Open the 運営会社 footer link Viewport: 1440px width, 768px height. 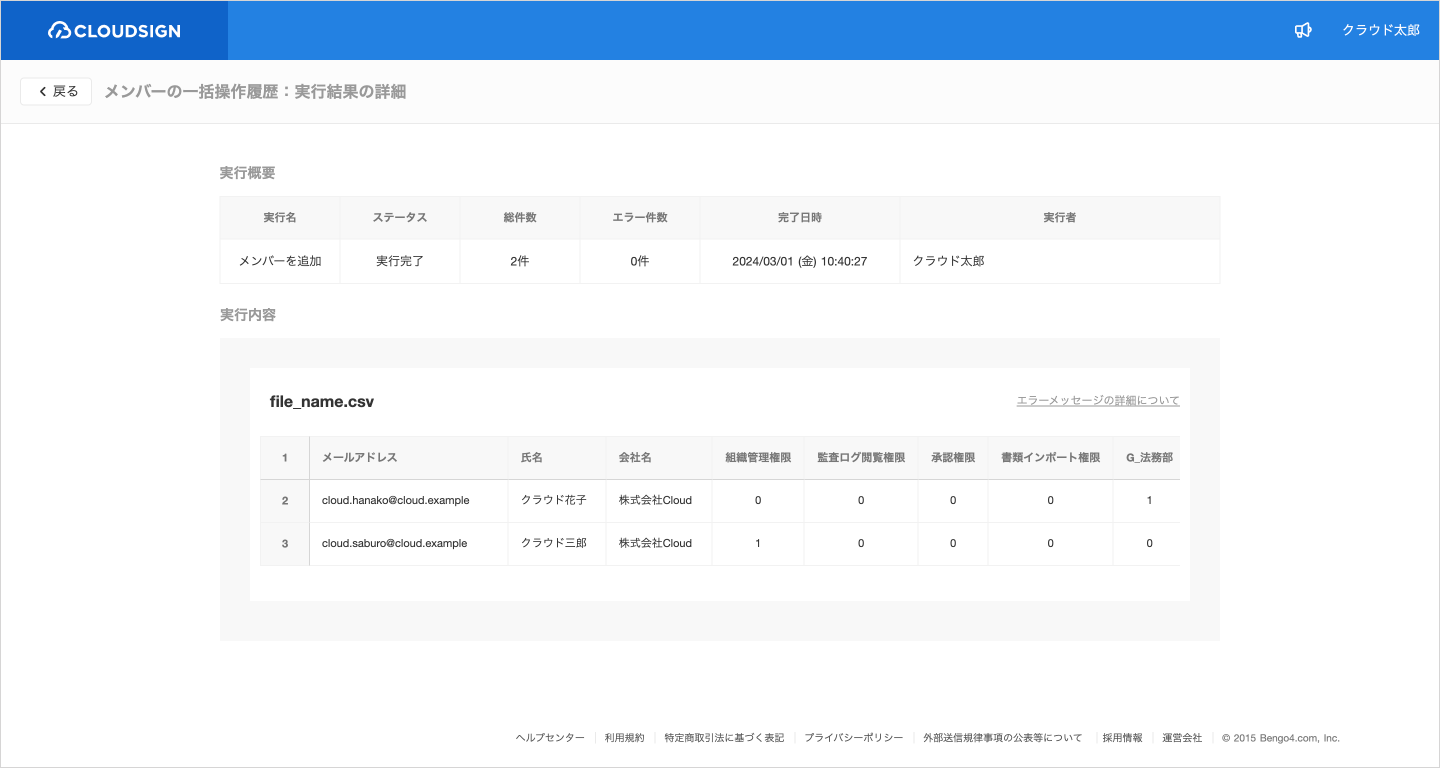pyautogui.click(x=1182, y=738)
